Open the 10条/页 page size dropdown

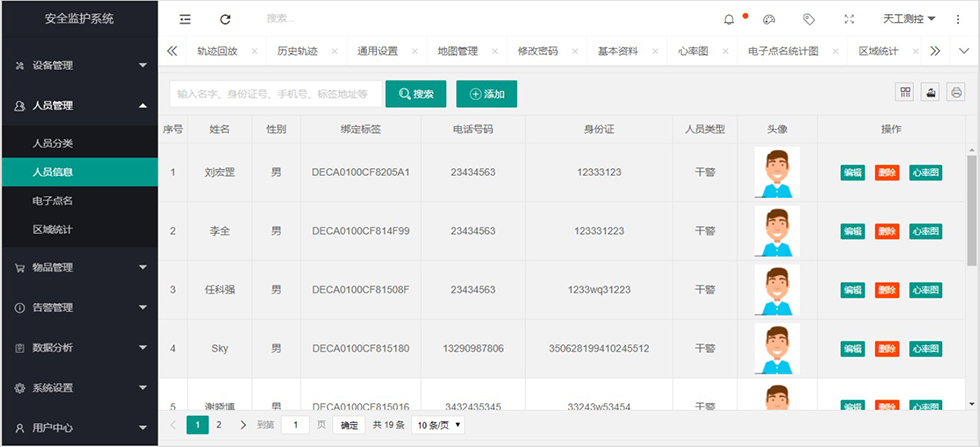click(439, 425)
